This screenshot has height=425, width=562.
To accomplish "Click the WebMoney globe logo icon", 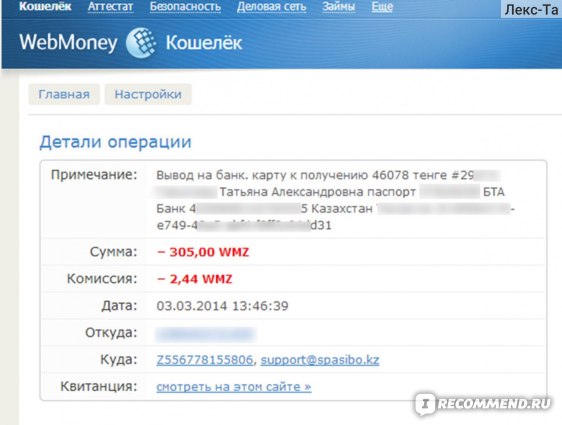I will pos(141,43).
